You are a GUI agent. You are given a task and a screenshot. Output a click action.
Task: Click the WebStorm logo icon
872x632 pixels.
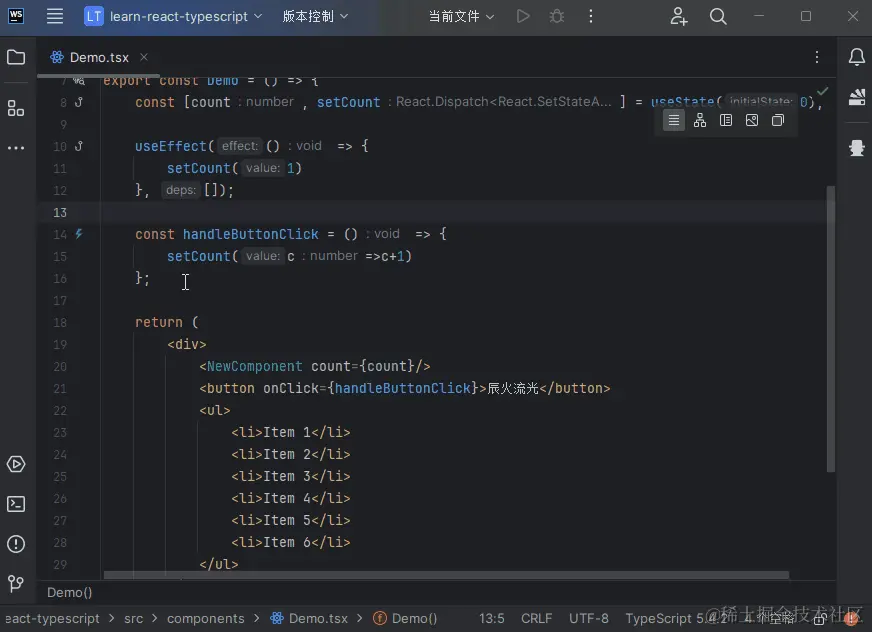click(16, 16)
